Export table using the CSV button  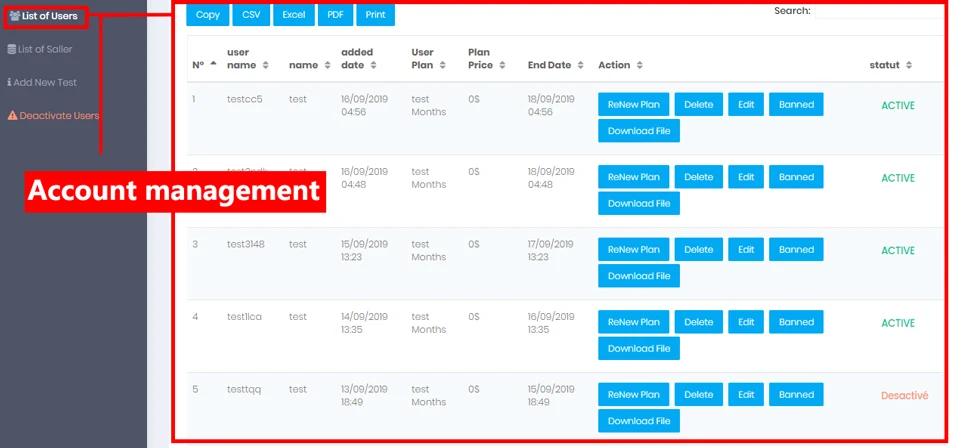pos(251,15)
